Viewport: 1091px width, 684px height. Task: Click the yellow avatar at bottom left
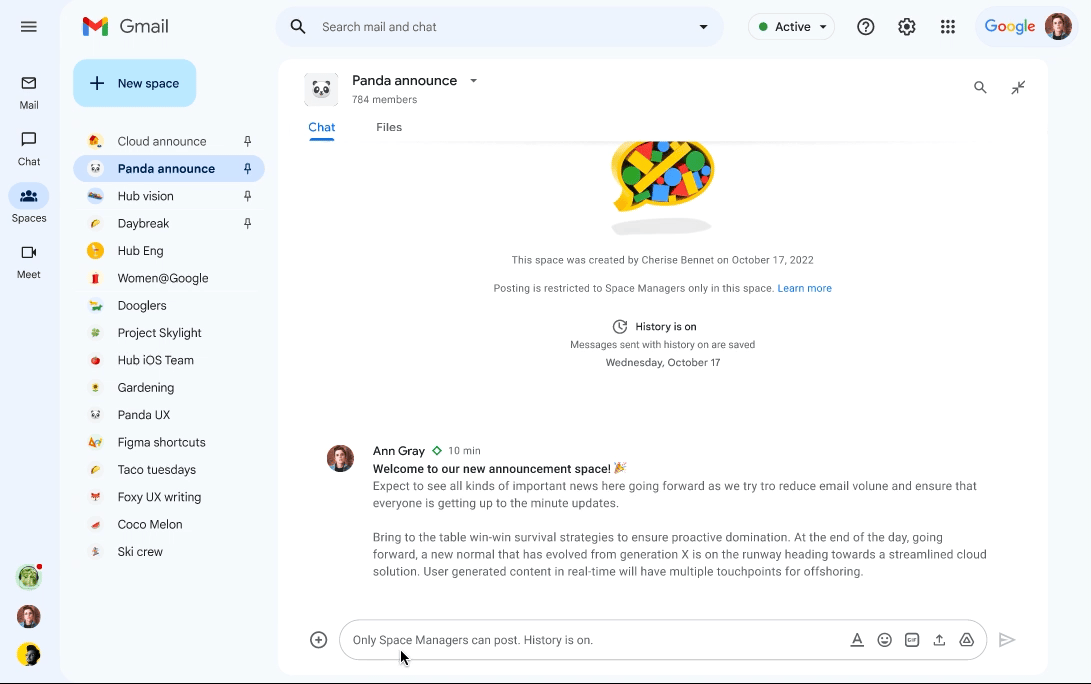click(x=29, y=655)
